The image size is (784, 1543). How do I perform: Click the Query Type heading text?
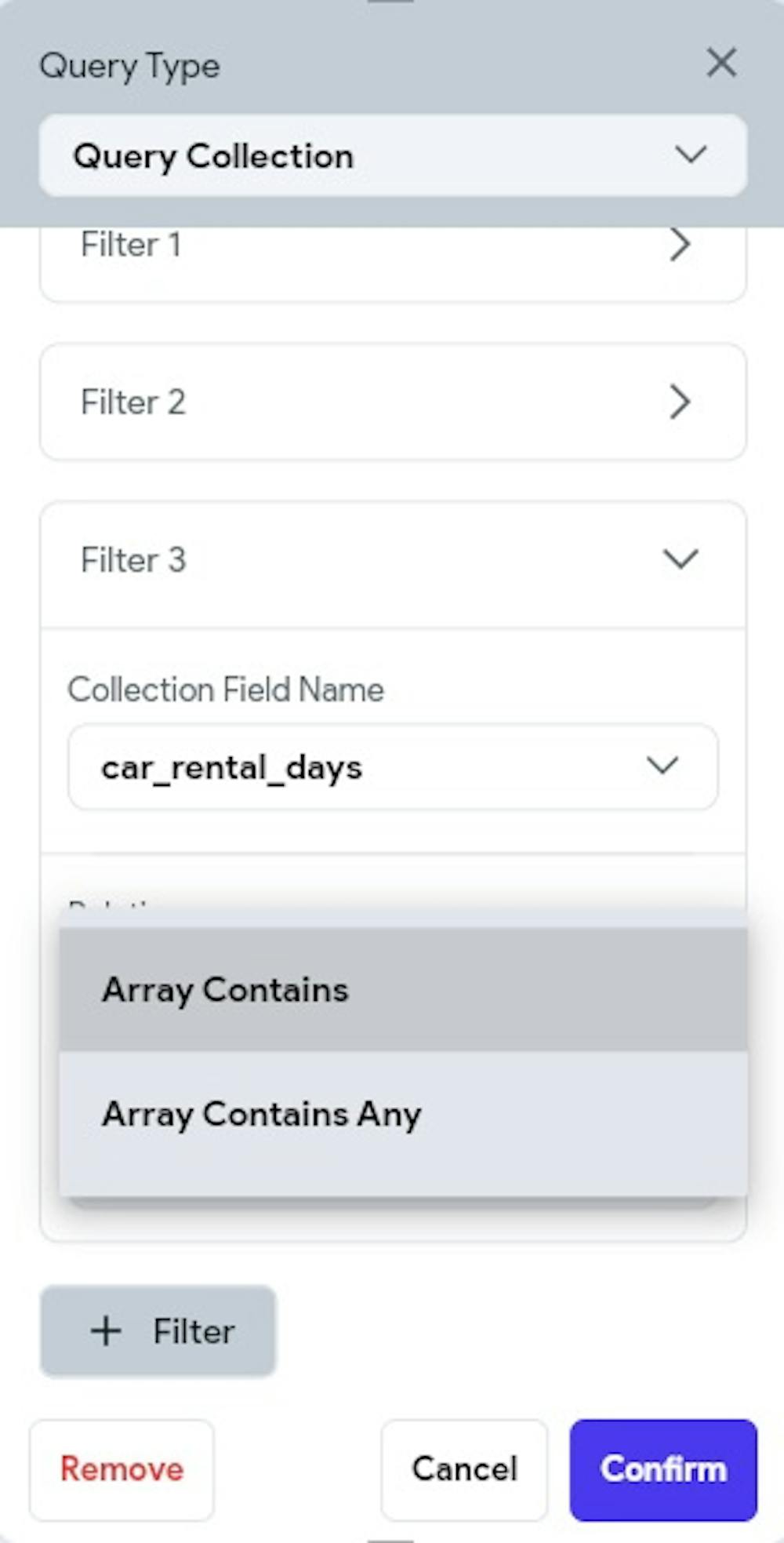click(x=129, y=66)
